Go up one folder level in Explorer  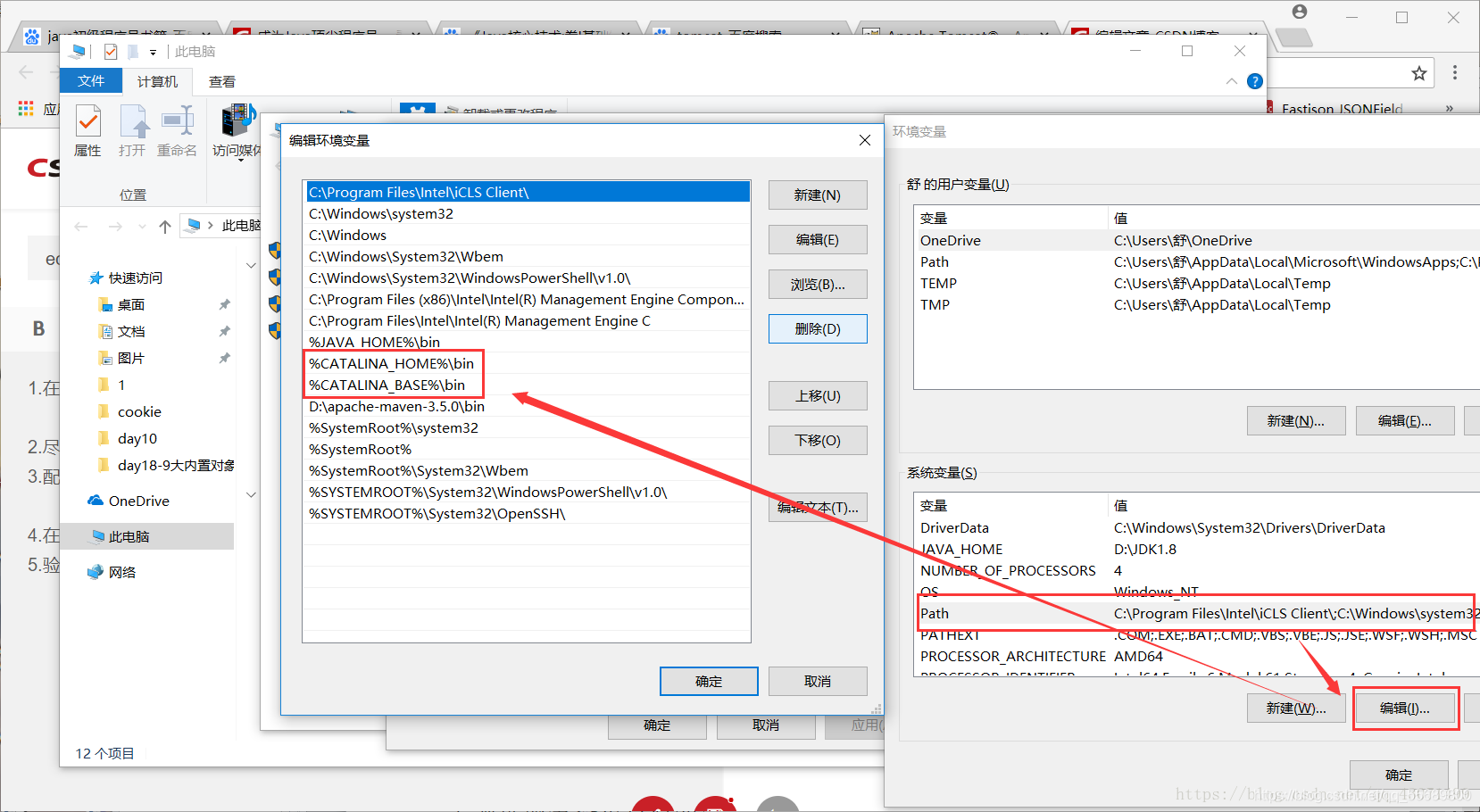[165, 227]
